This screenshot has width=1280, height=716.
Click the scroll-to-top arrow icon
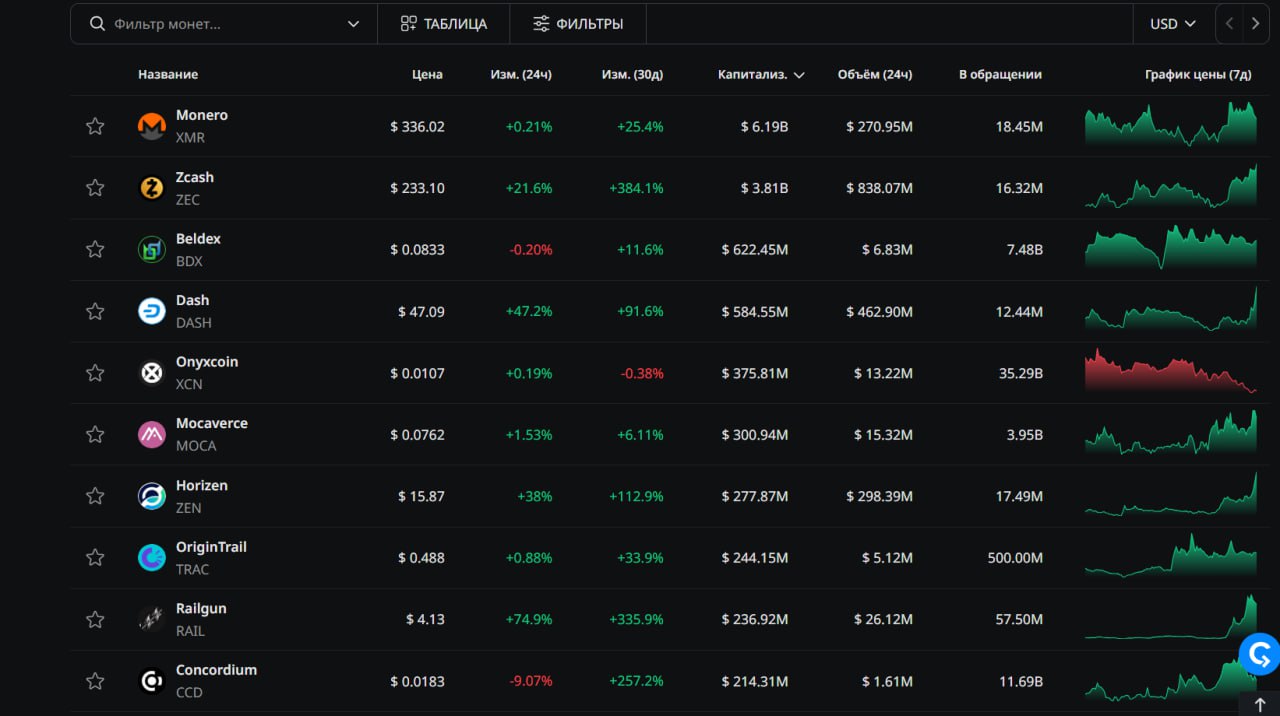[x=1259, y=704]
